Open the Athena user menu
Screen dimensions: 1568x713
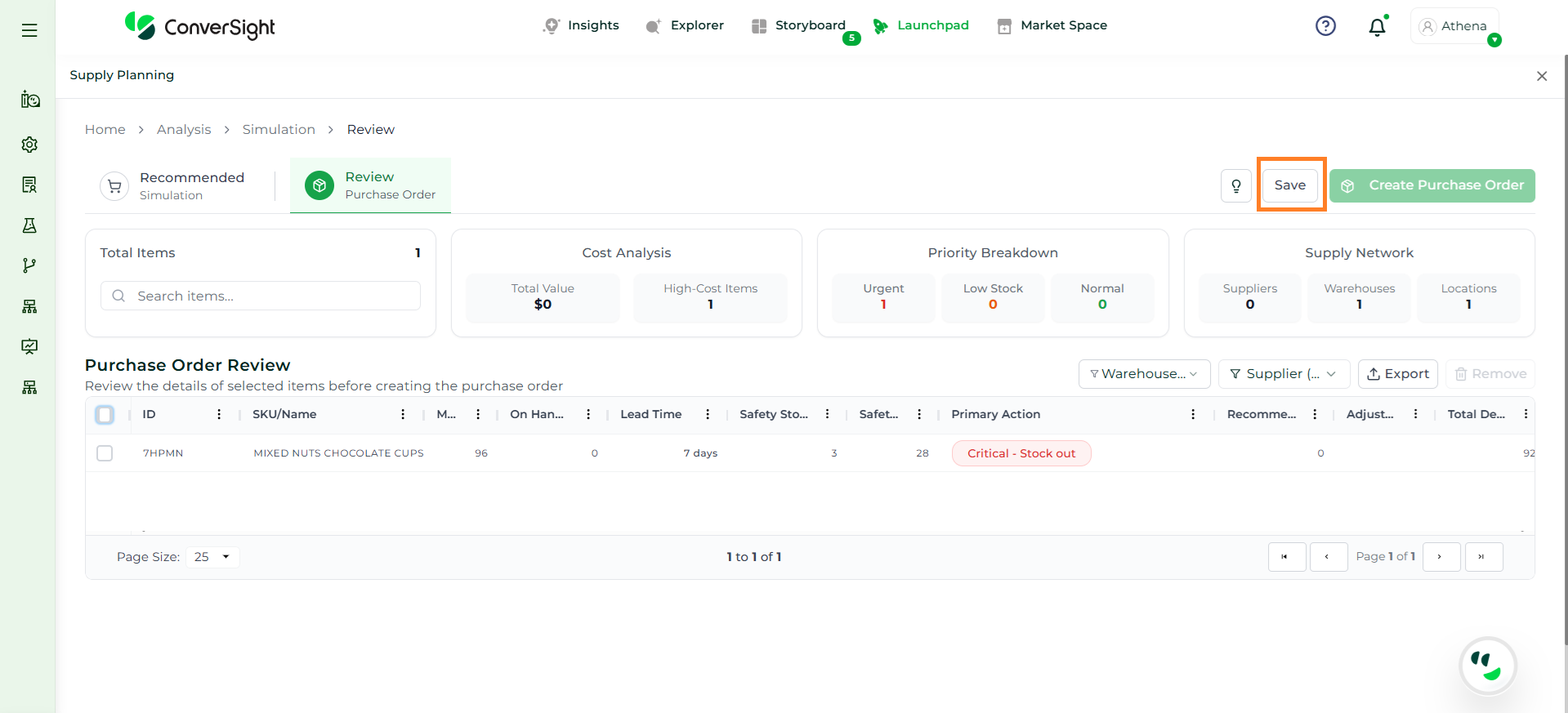1454,26
